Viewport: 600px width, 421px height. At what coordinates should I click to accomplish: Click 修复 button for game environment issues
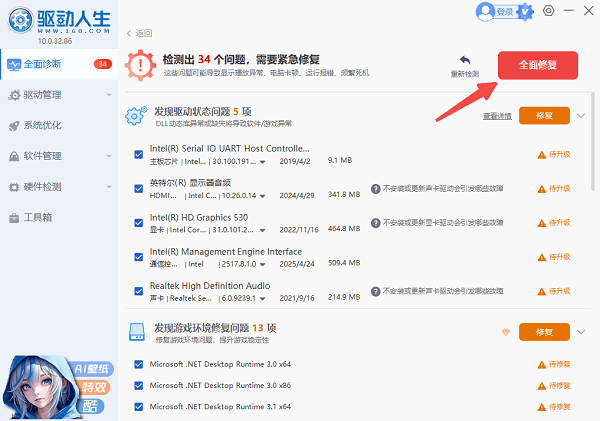tap(544, 331)
